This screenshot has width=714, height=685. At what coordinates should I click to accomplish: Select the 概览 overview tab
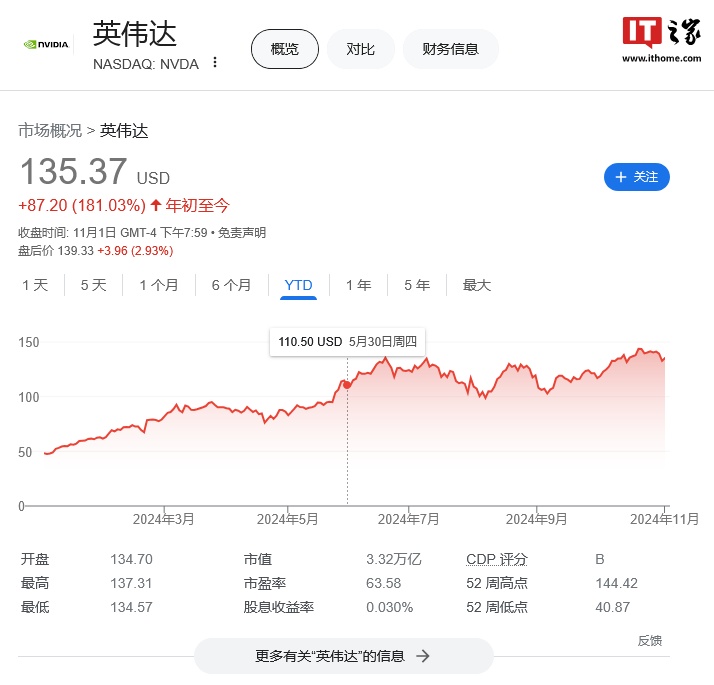point(285,49)
